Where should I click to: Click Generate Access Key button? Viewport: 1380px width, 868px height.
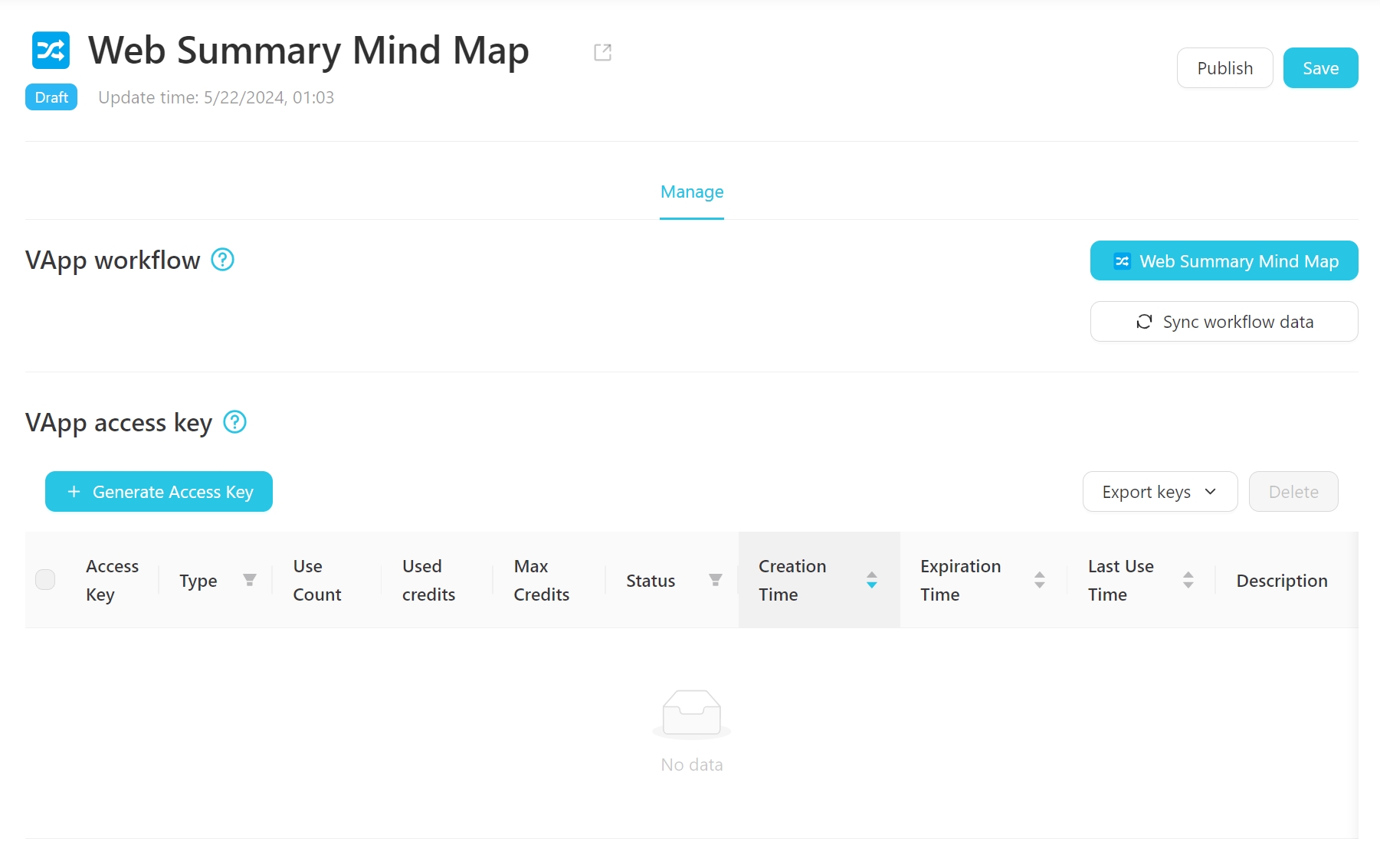point(159,492)
